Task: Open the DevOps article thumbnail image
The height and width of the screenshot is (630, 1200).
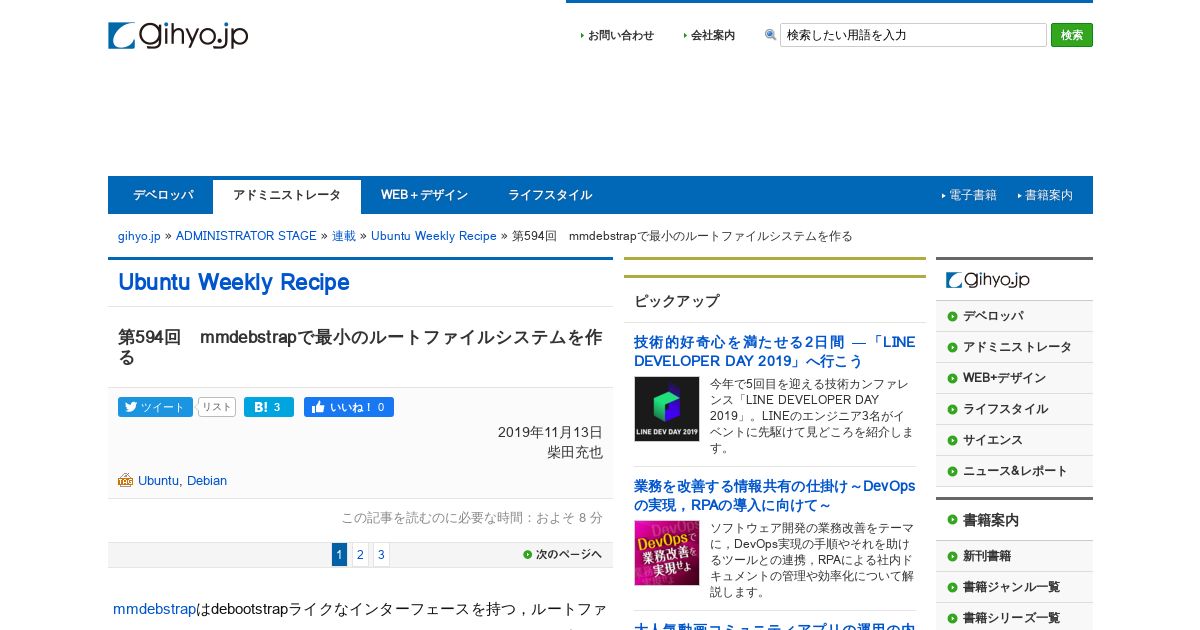Action: point(667,553)
